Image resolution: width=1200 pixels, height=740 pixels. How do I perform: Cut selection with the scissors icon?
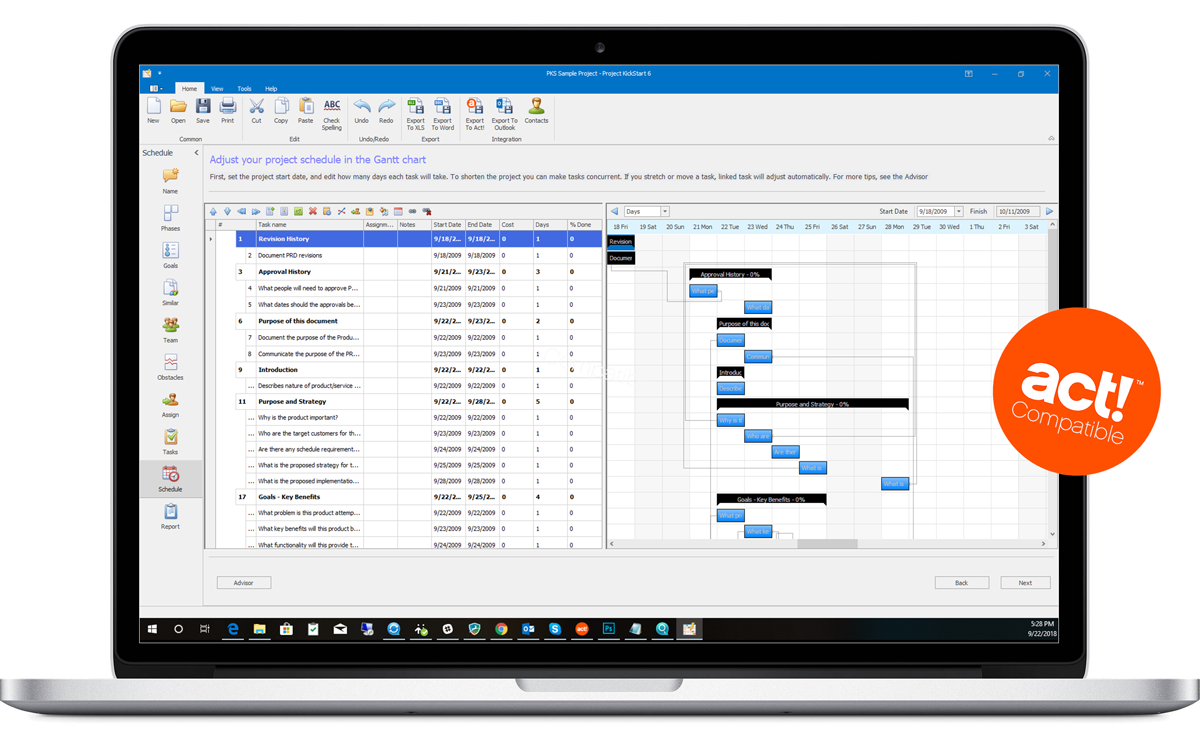[256, 111]
